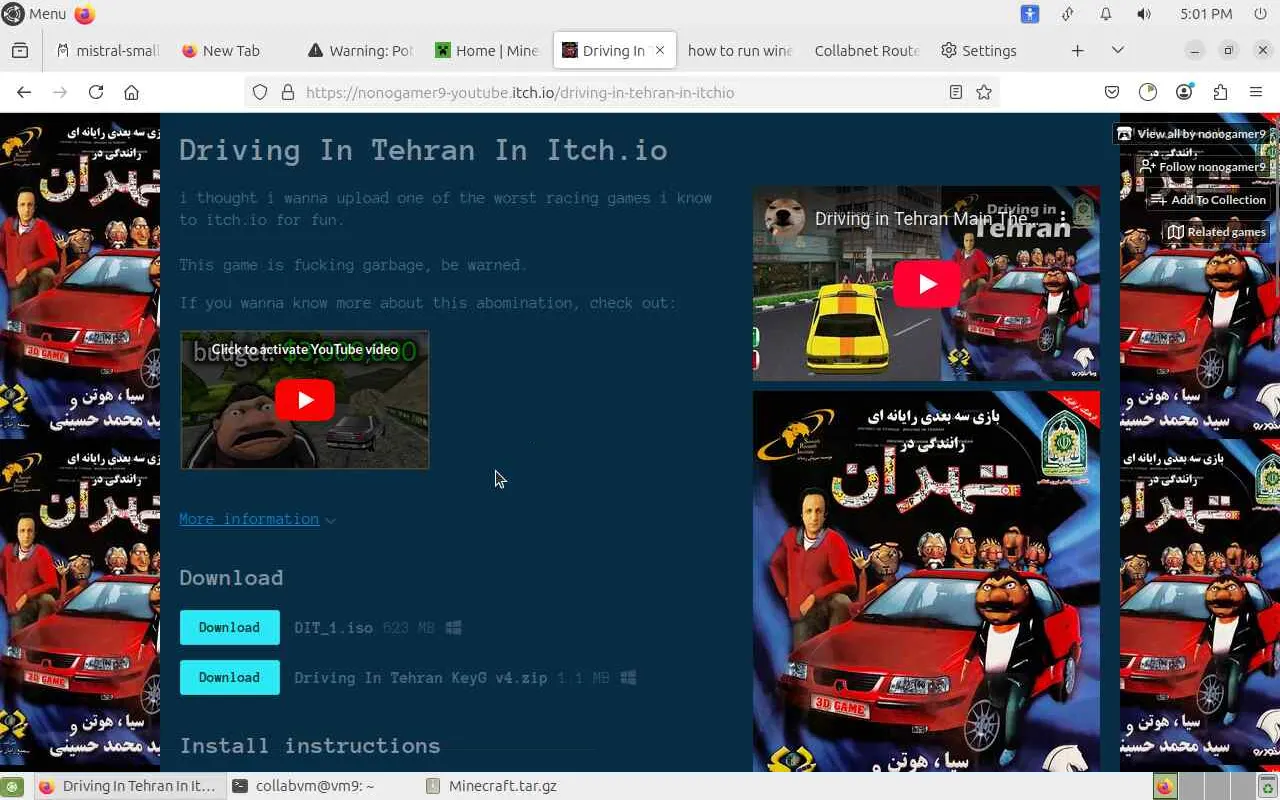The height and width of the screenshot is (800, 1280).
Task: Open the notifications bell in top panel
Action: coord(1106,14)
